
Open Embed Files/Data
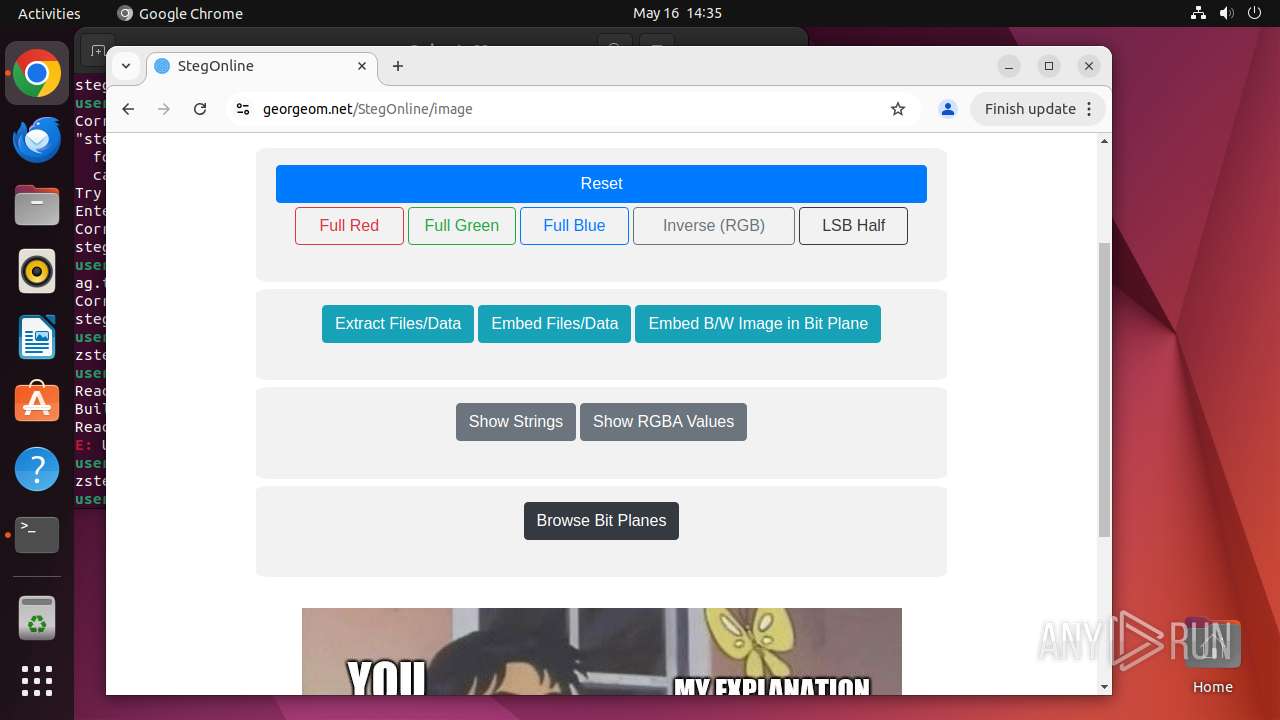[555, 324]
